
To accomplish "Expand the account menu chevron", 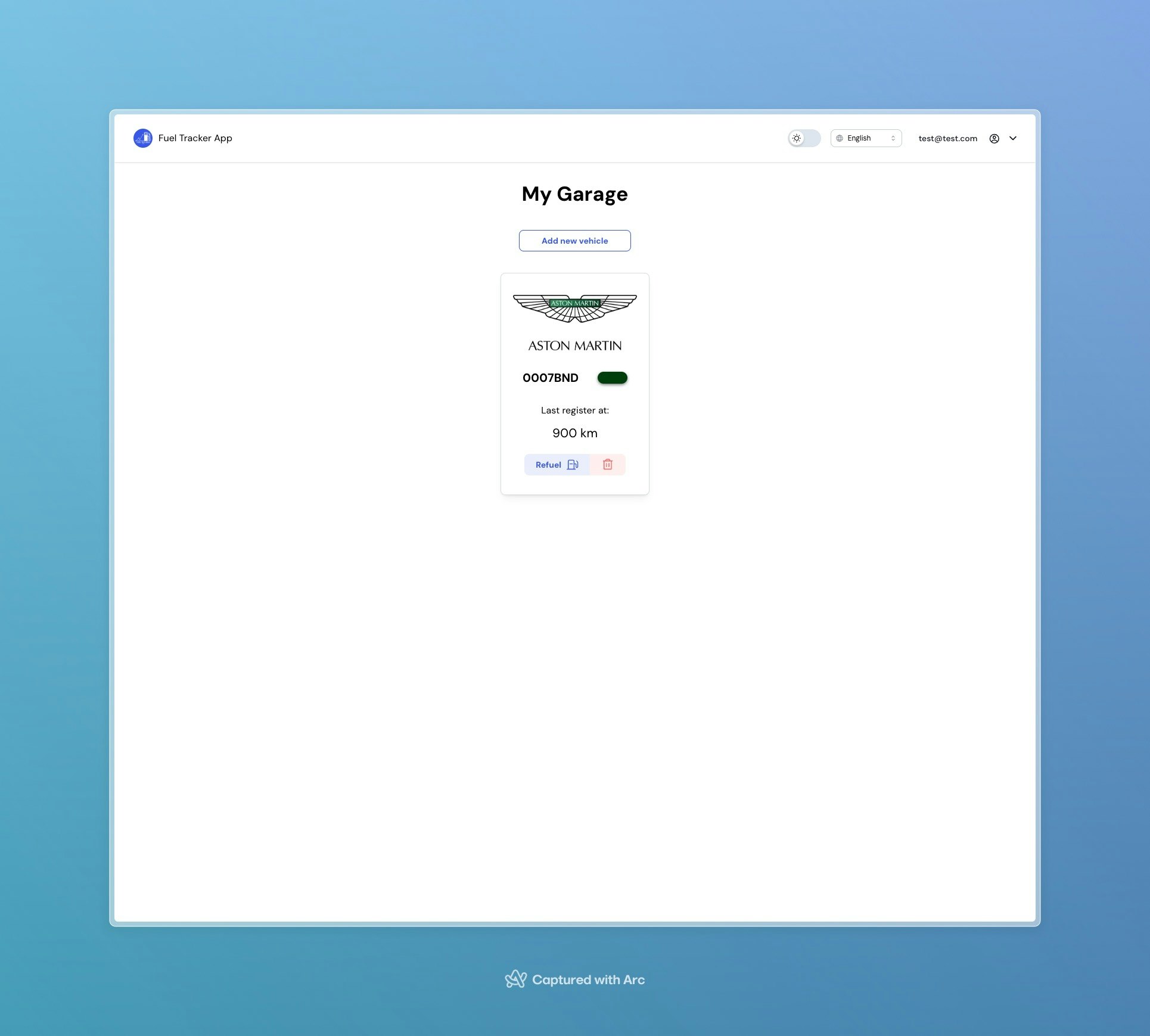I will 1013,138.
